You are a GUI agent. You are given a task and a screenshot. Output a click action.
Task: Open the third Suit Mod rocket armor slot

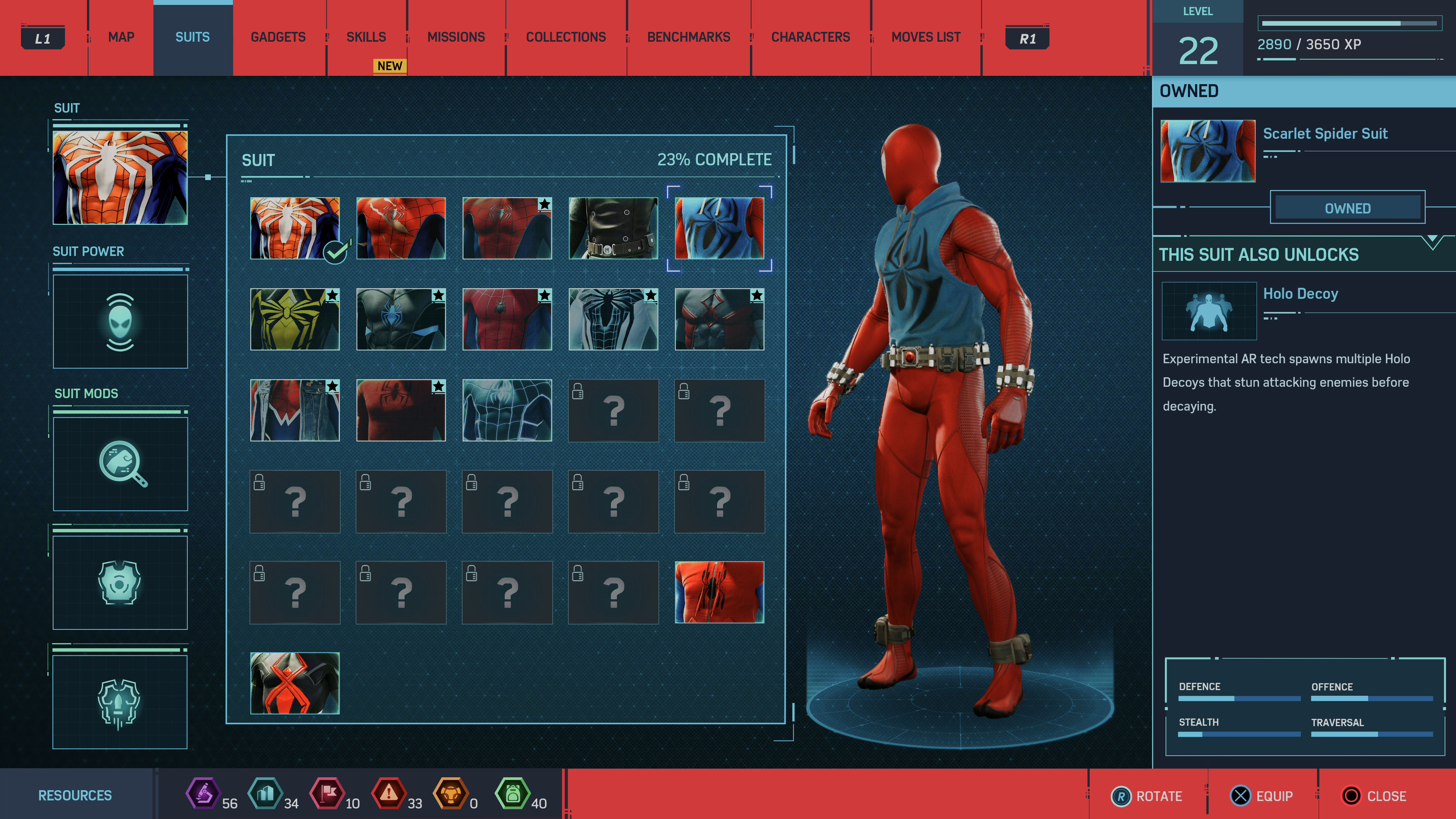[x=121, y=702]
